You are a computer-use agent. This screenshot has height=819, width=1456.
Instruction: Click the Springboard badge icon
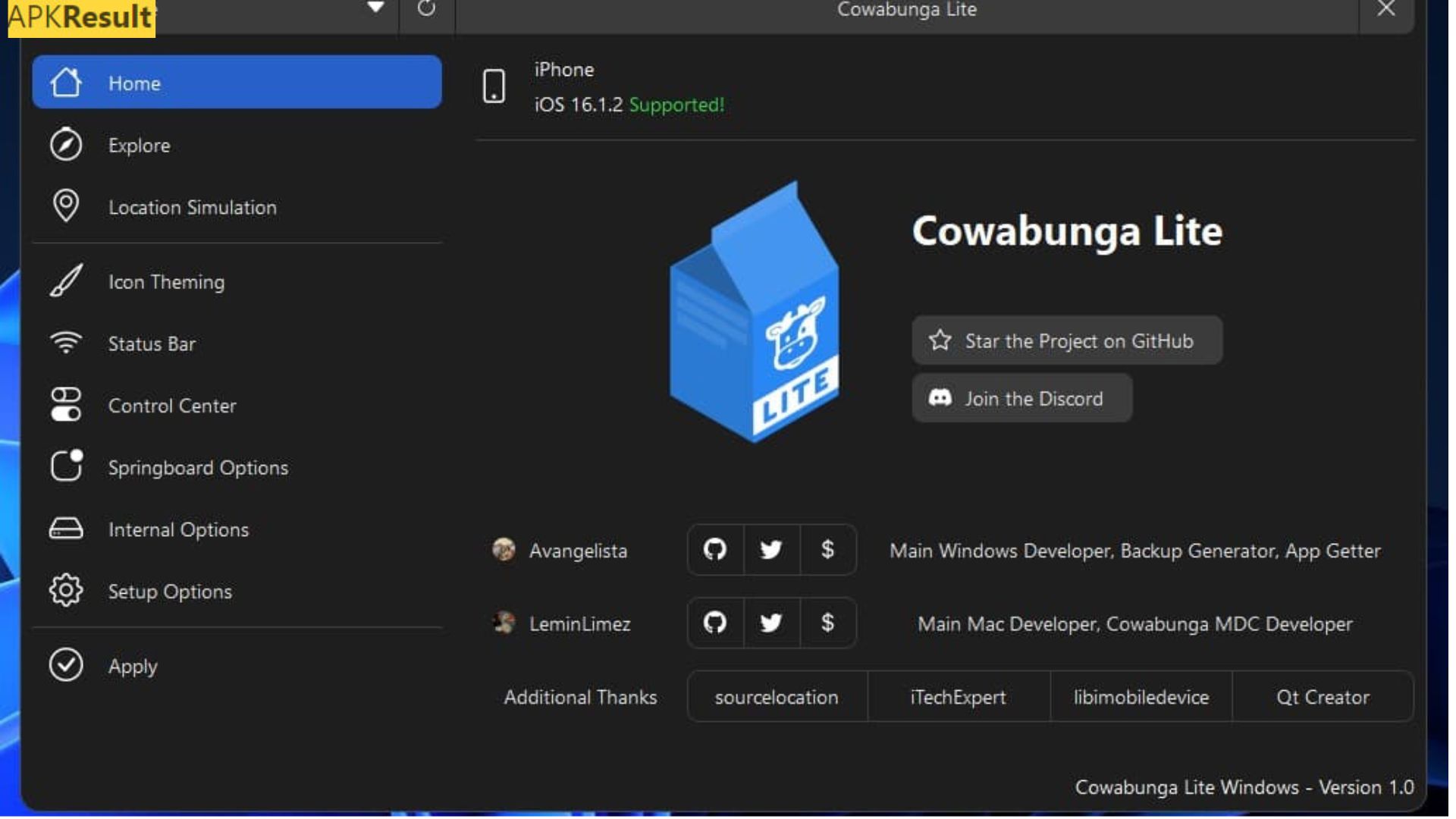[66, 466]
